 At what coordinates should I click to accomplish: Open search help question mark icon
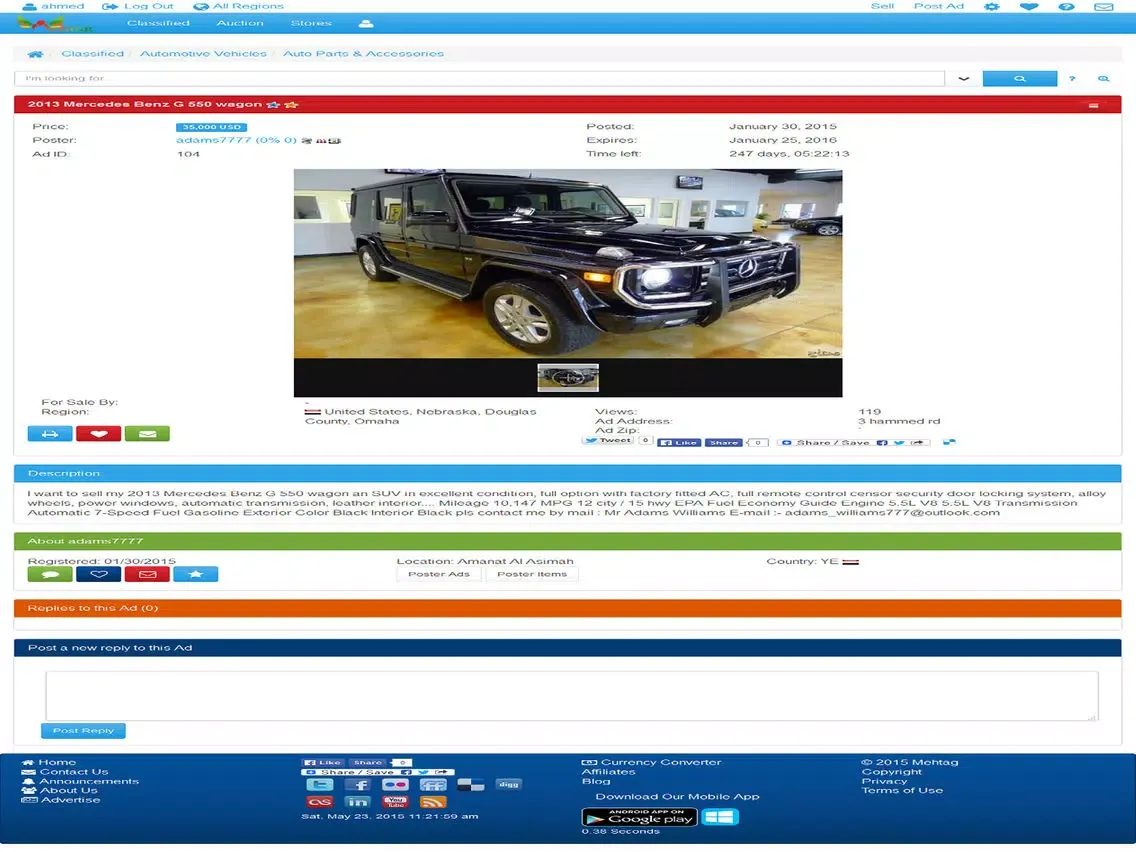1072,78
